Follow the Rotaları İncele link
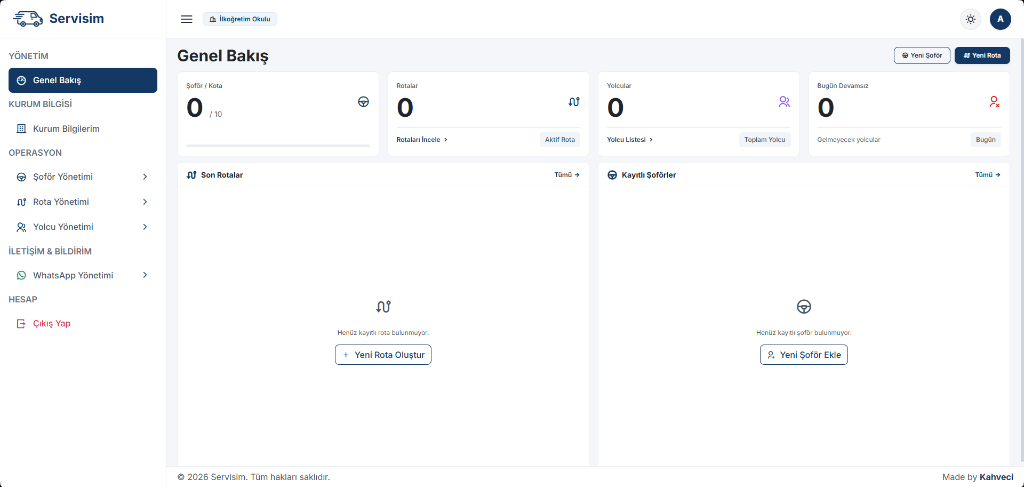The width and height of the screenshot is (1024, 487). 422,140
